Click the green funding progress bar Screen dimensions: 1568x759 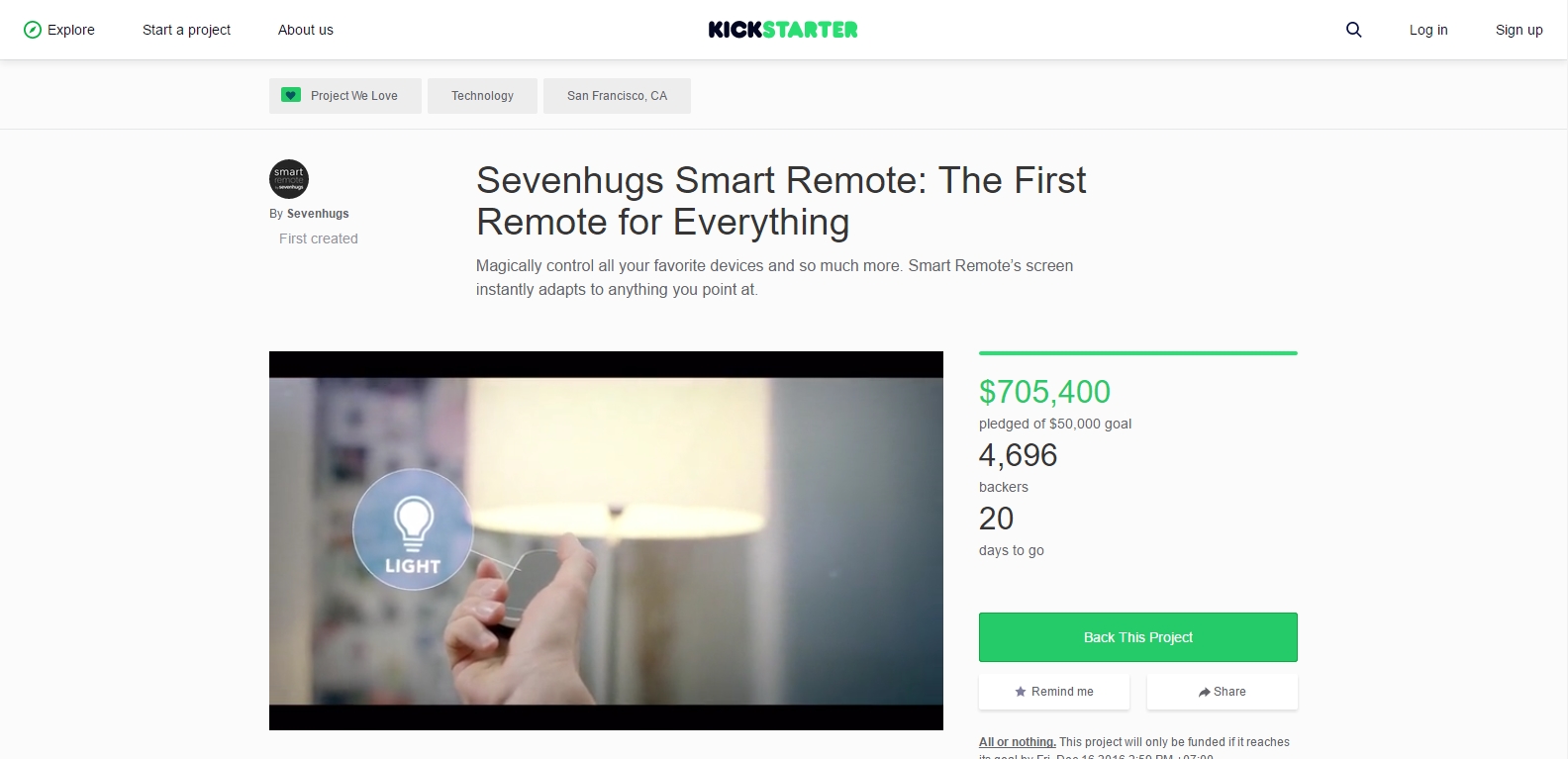click(1138, 353)
